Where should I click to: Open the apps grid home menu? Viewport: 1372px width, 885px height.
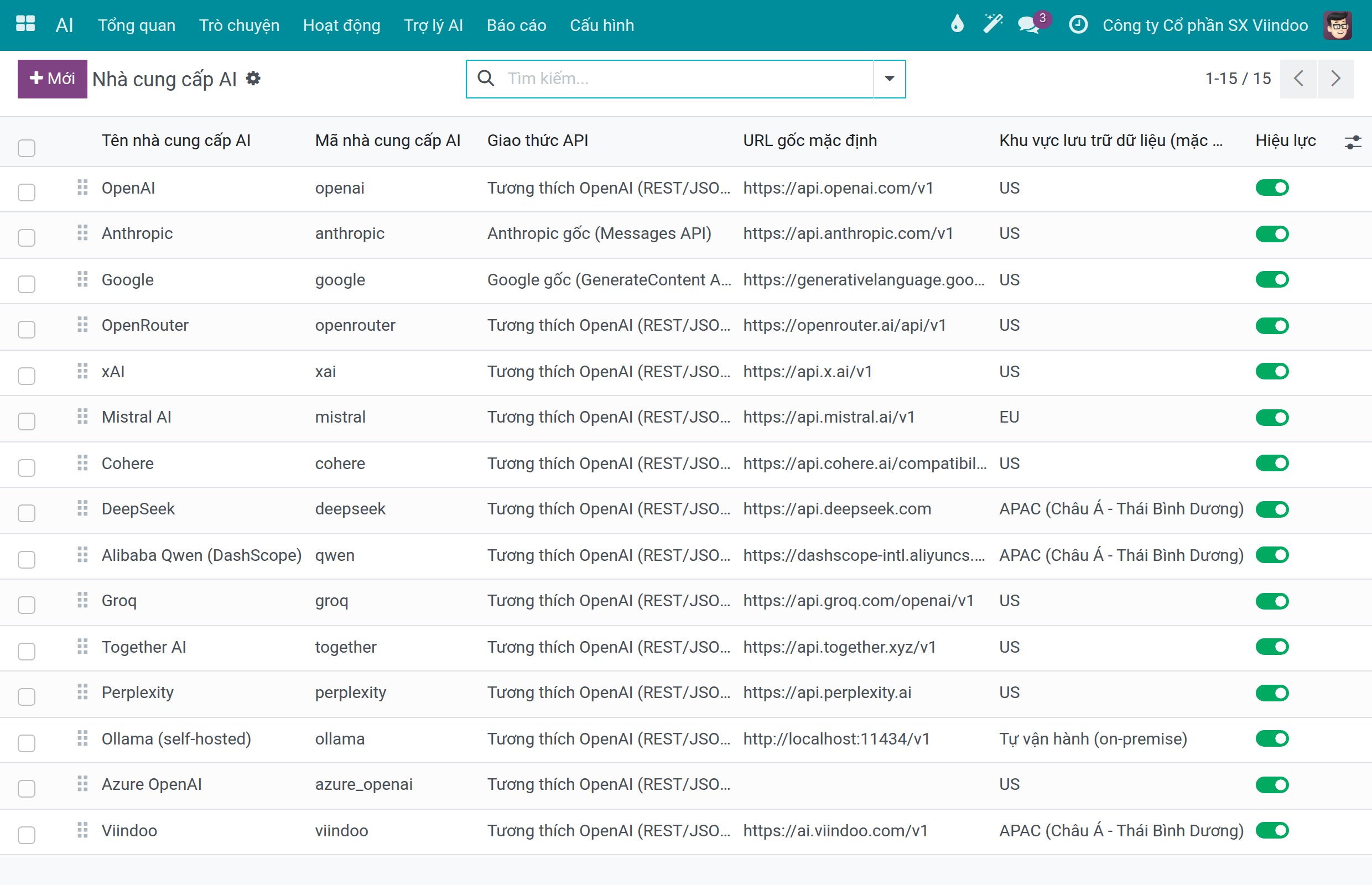(25, 25)
